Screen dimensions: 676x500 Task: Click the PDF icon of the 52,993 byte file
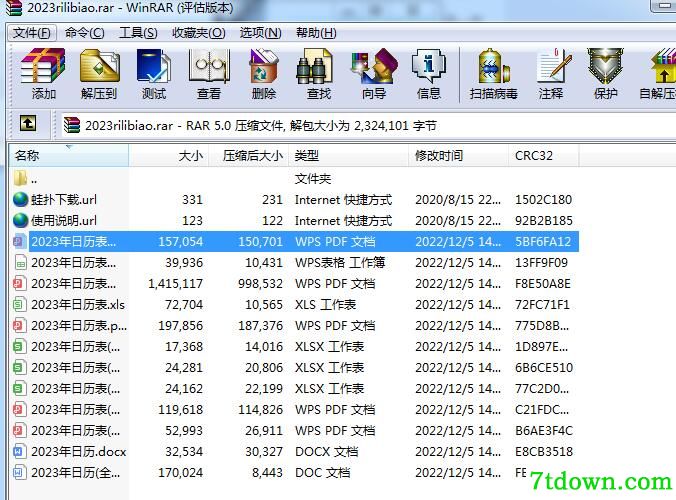pos(20,430)
